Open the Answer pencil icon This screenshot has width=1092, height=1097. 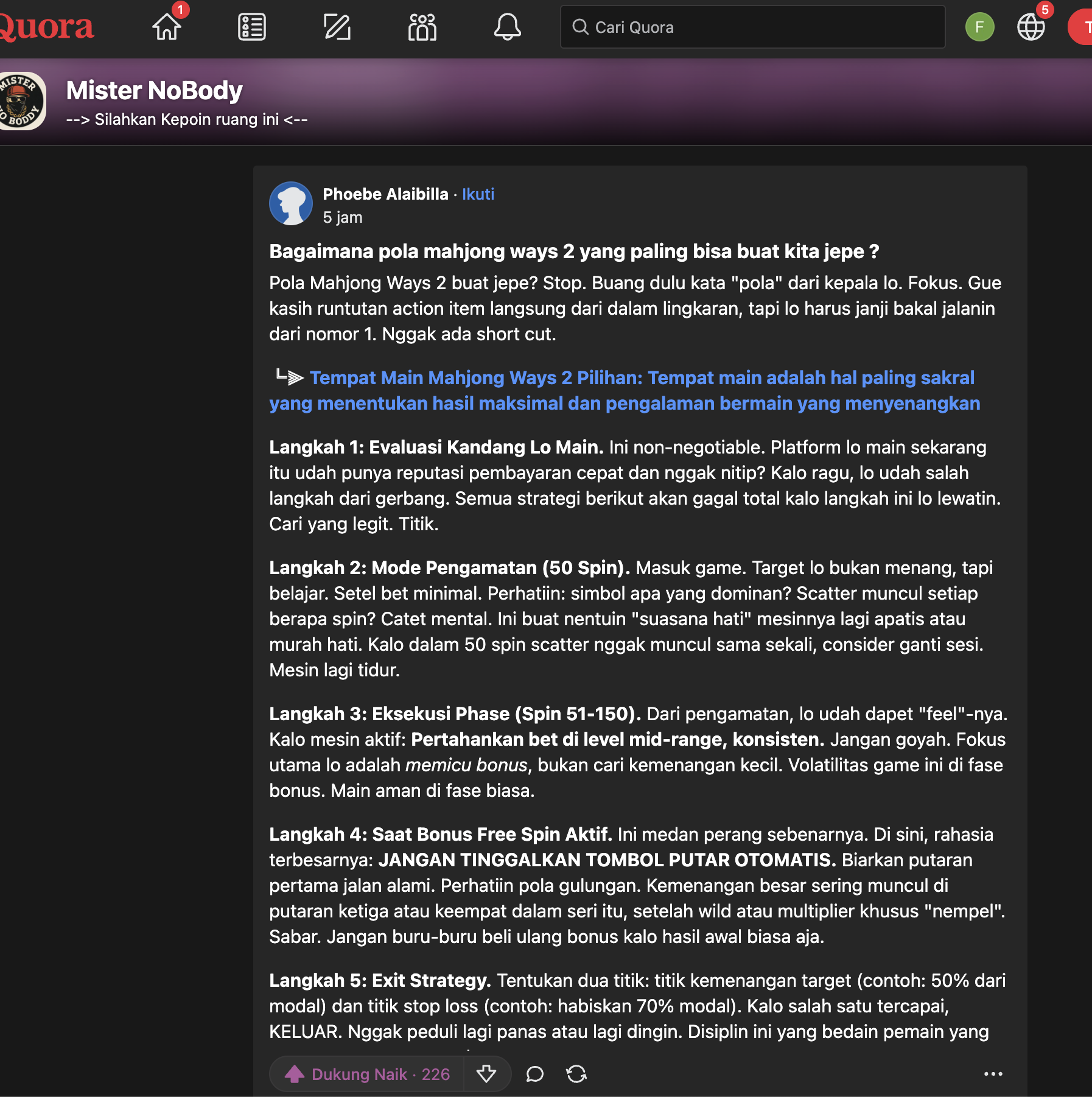(337, 27)
